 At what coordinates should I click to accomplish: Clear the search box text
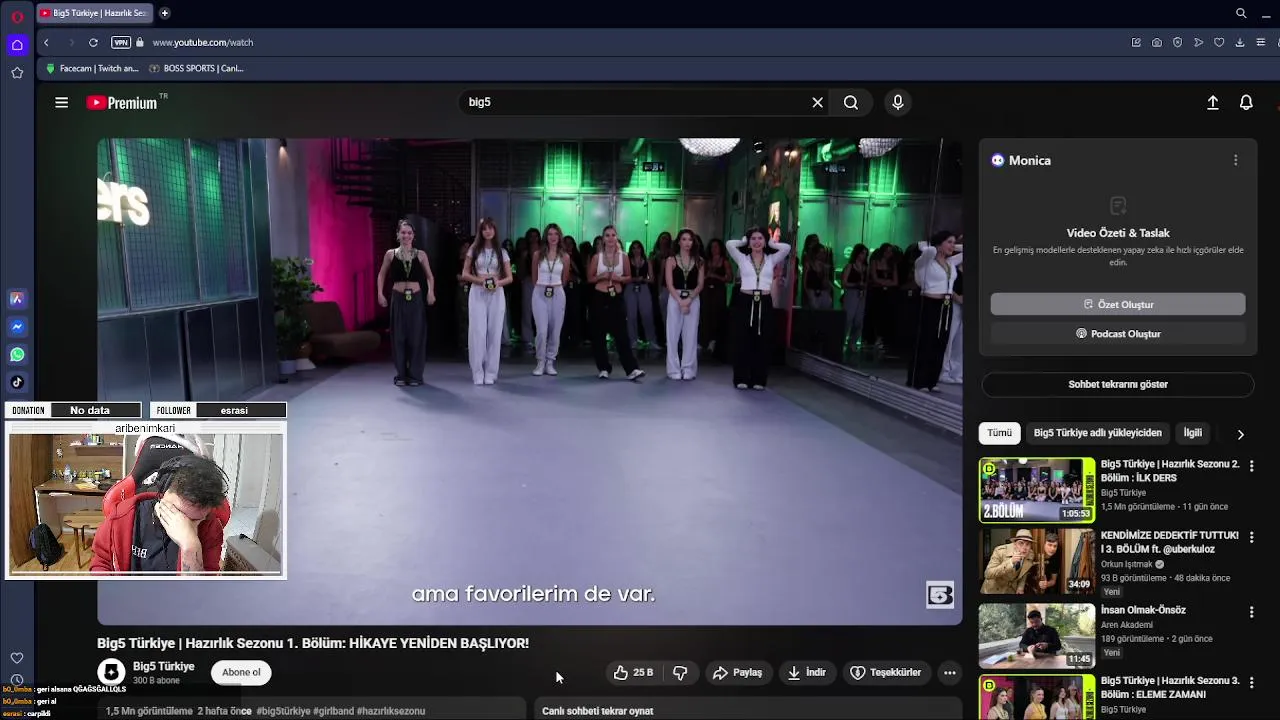coord(817,102)
